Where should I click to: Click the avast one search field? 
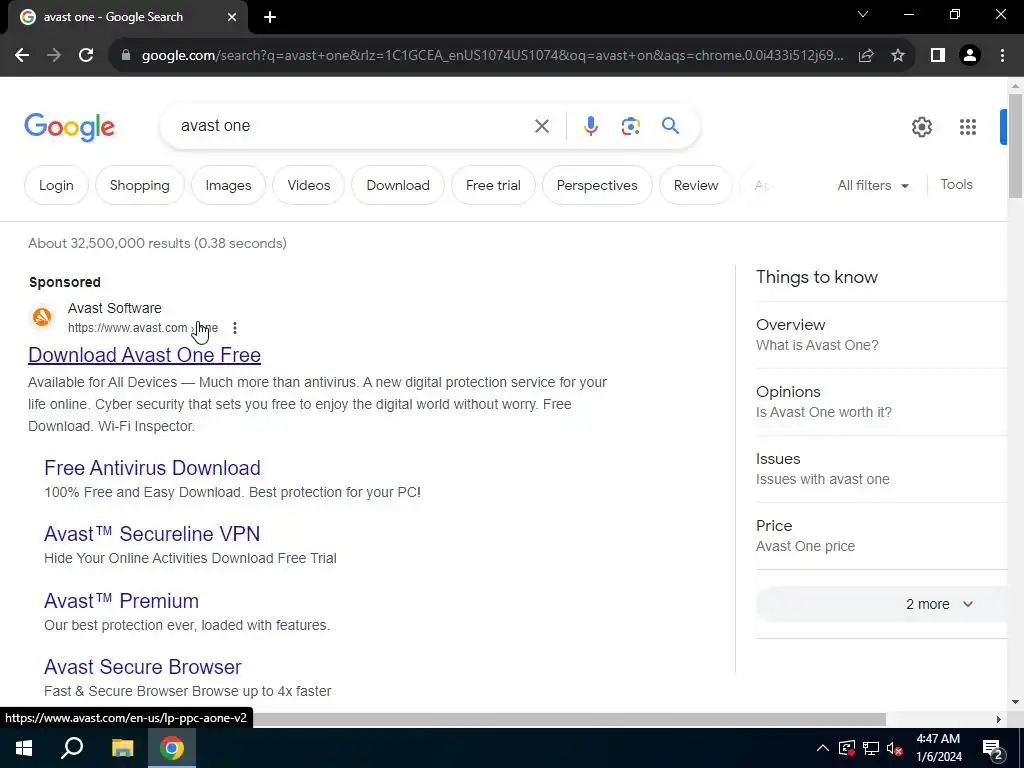(353, 126)
